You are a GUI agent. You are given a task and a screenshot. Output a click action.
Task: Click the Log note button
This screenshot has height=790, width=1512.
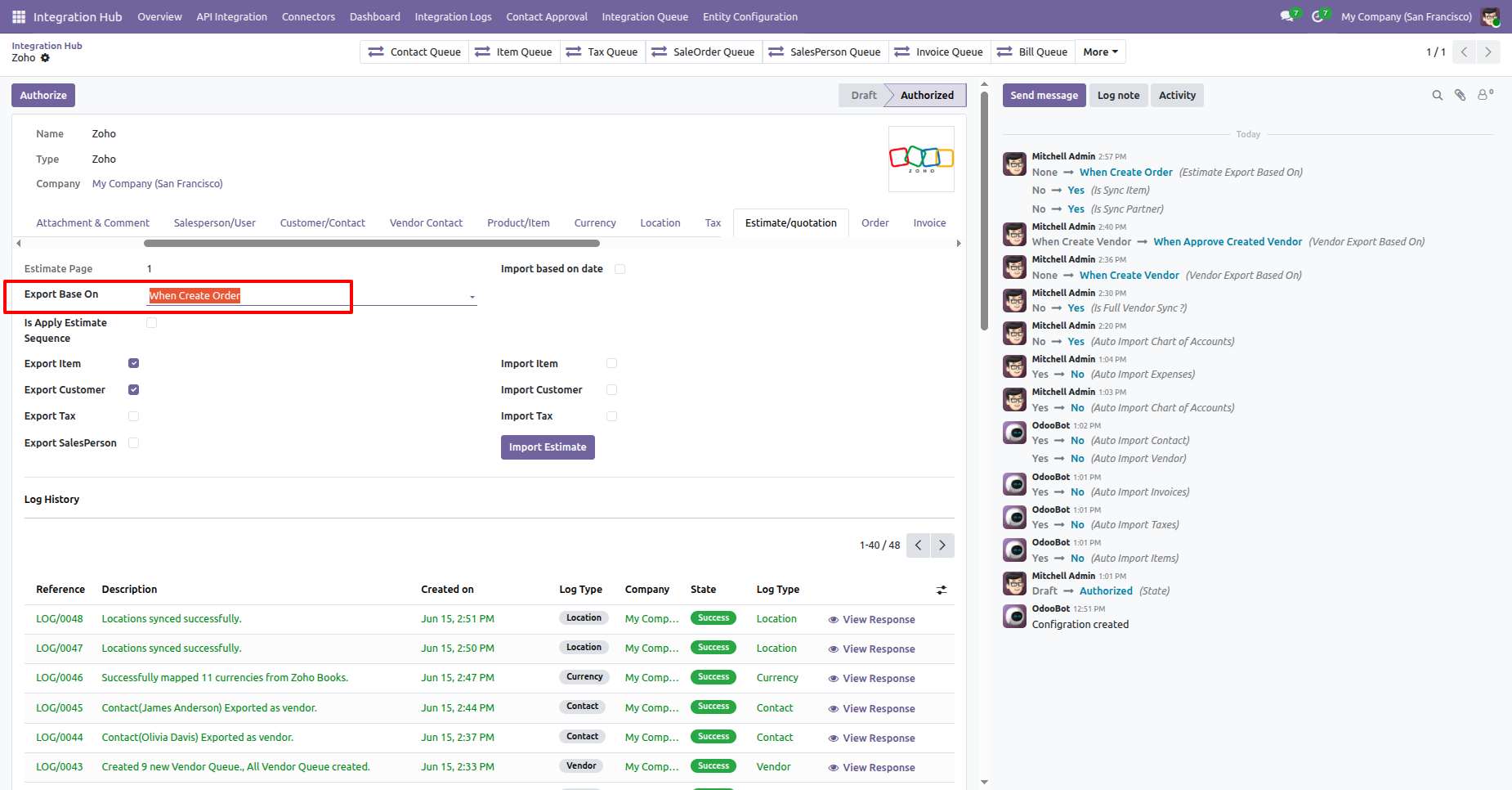1118,95
